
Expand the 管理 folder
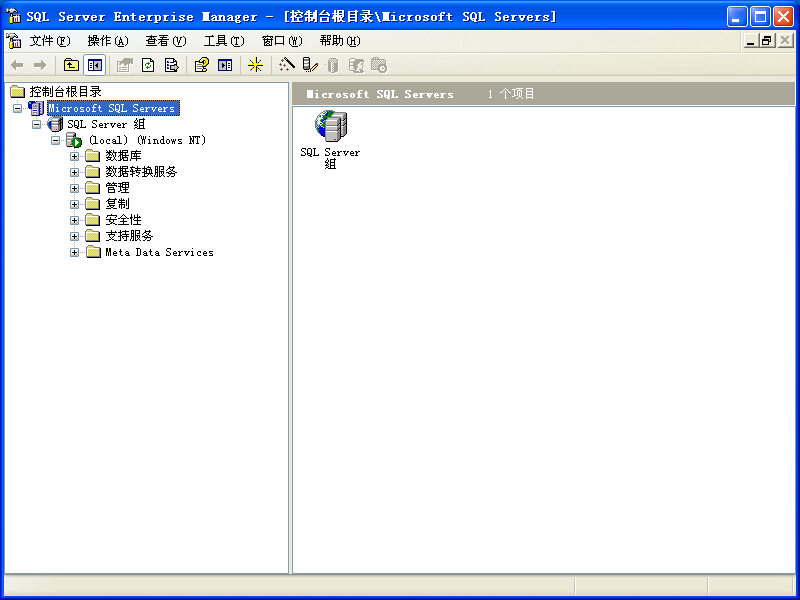(74, 188)
